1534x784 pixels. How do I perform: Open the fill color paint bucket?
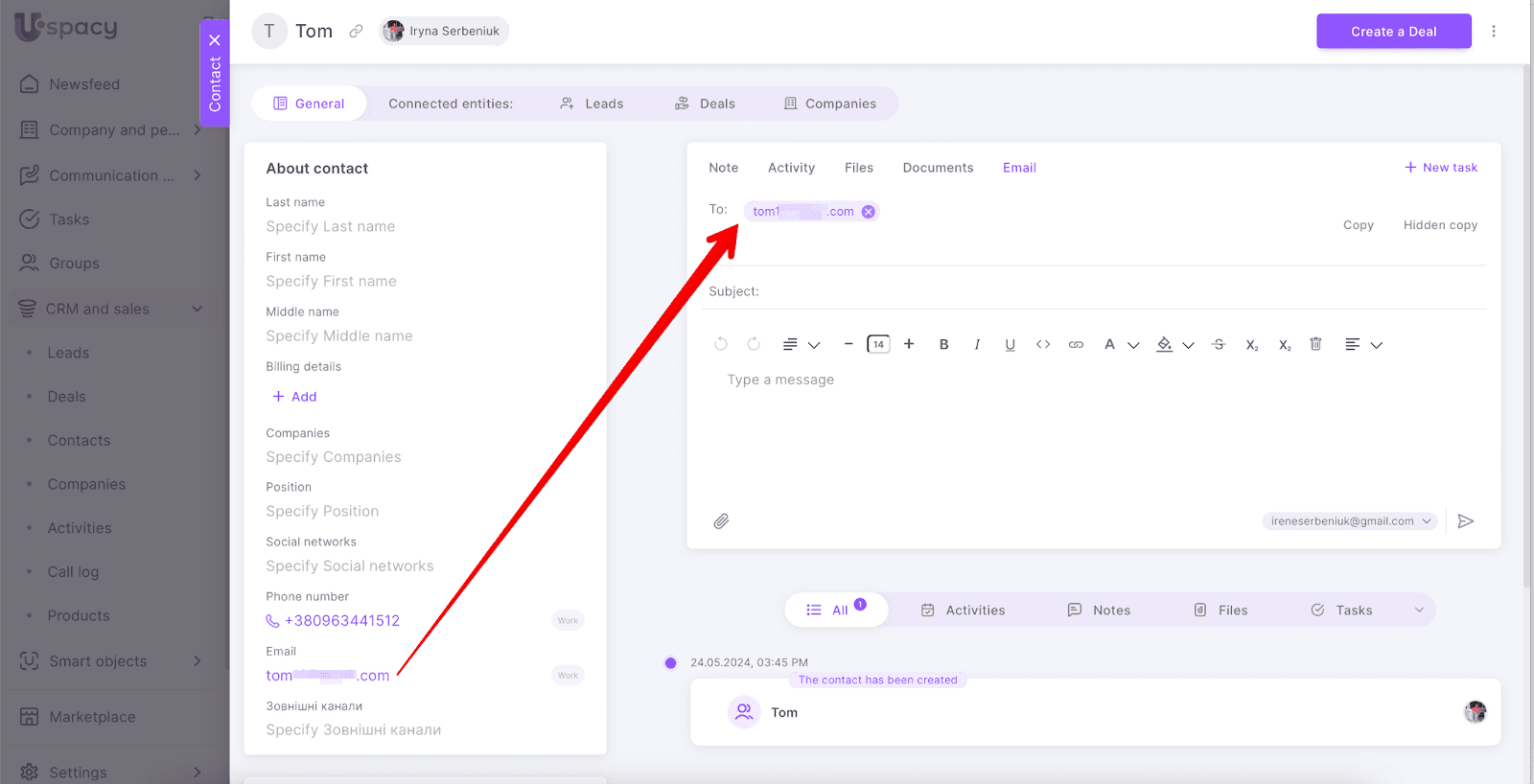[x=1164, y=345]
